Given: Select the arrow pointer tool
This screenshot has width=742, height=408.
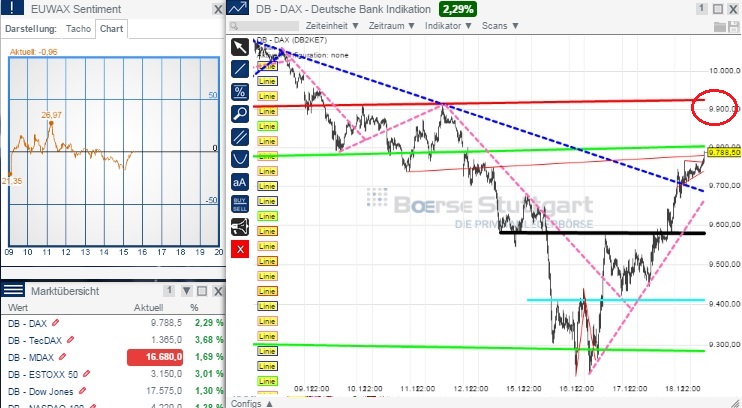Looking at the screenshot, I should 240,47.
